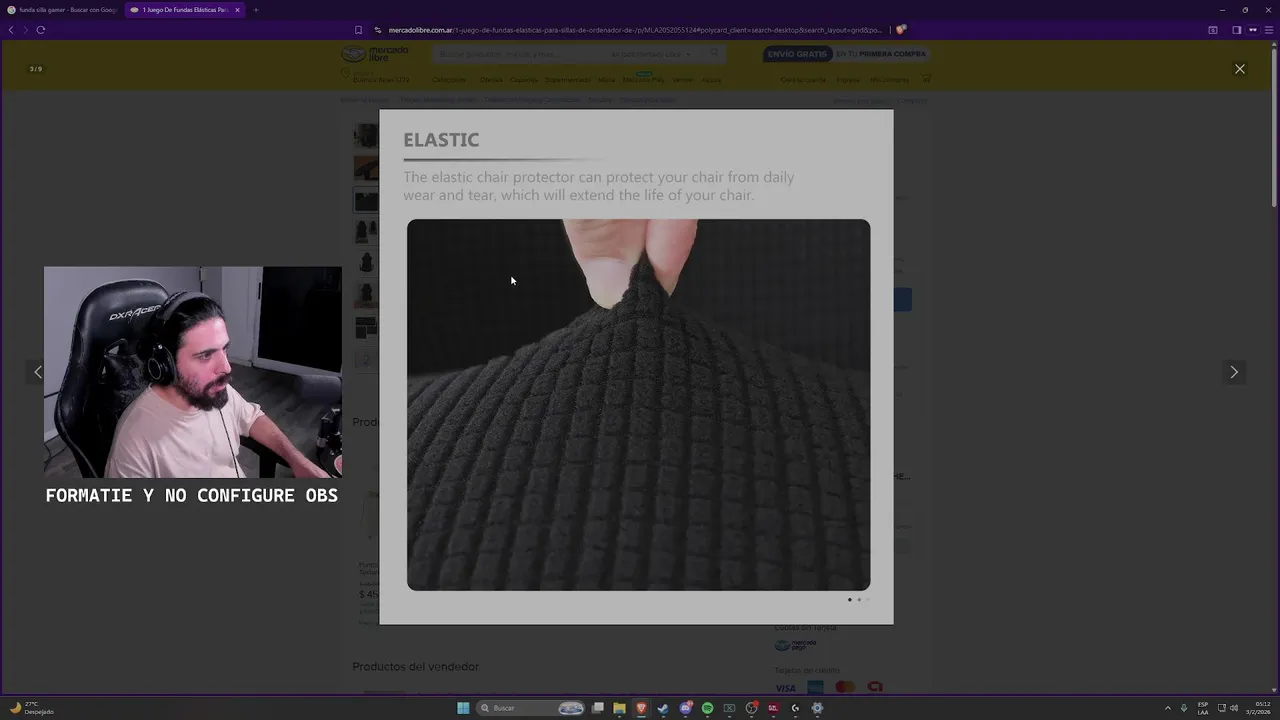The image size is (1280, 720).
Task: Toggle the browser sidebar panel
Action: (1236, 30)
